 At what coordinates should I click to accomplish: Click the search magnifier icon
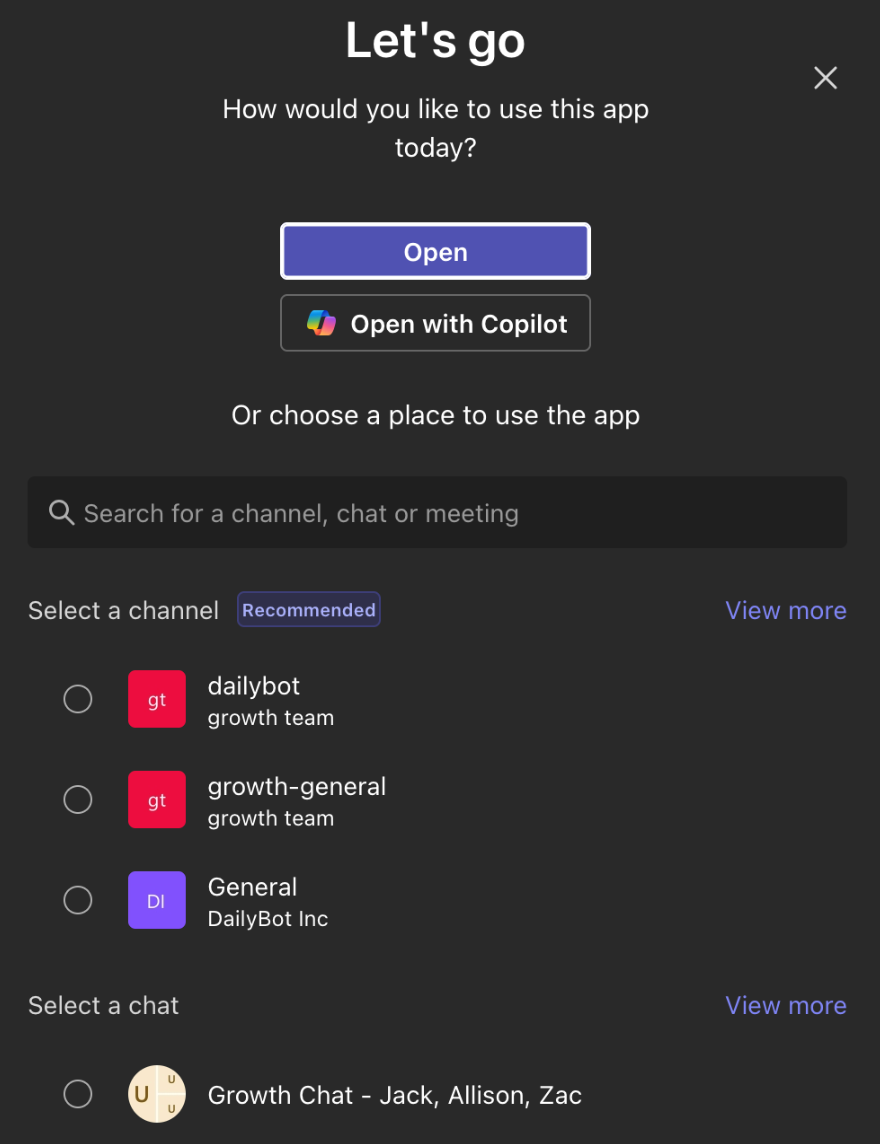(61, 513)
